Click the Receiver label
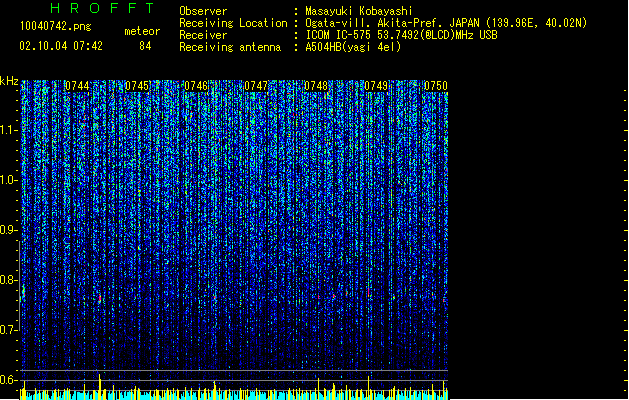Viewport: 629px width, 400px height. (x=203, y=35)
